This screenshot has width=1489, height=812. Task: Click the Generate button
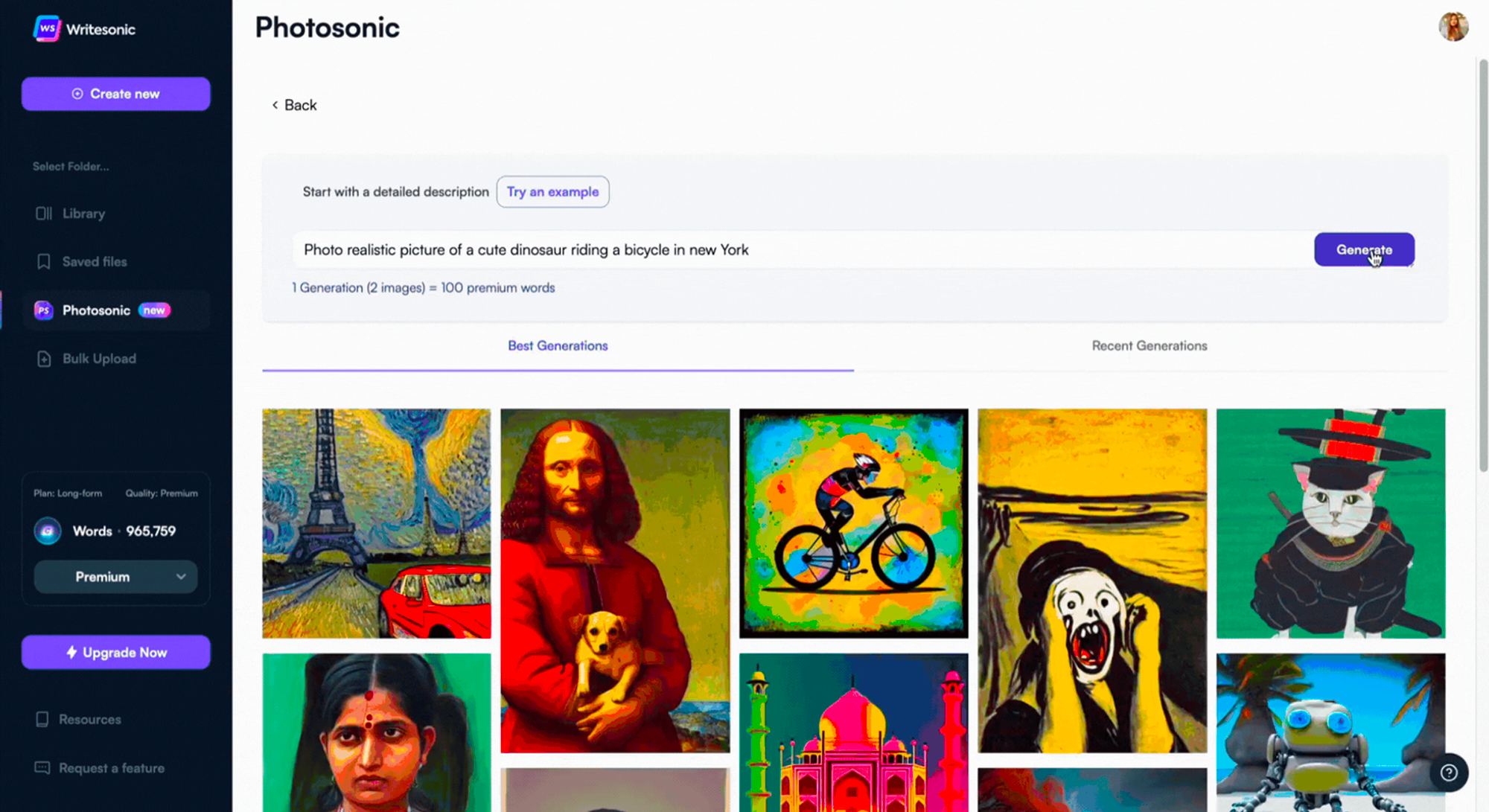click(1364, 249)
